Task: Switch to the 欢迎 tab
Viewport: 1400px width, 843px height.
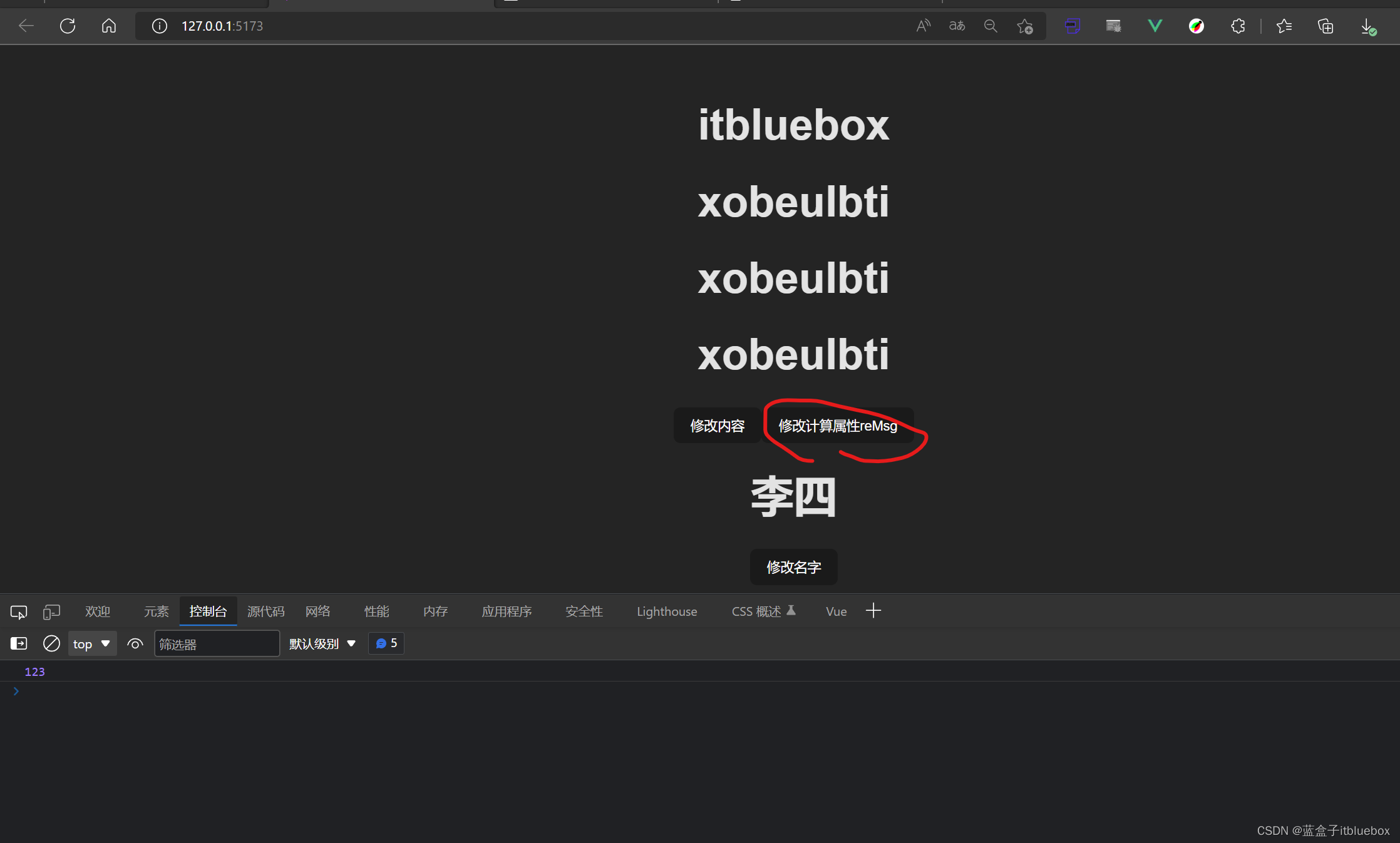Action: point(98,611)
